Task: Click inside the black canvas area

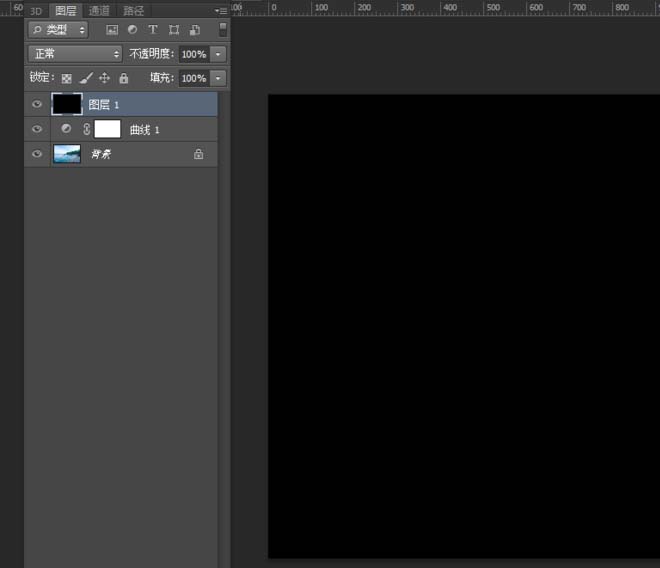Action: tap(464, 326)
